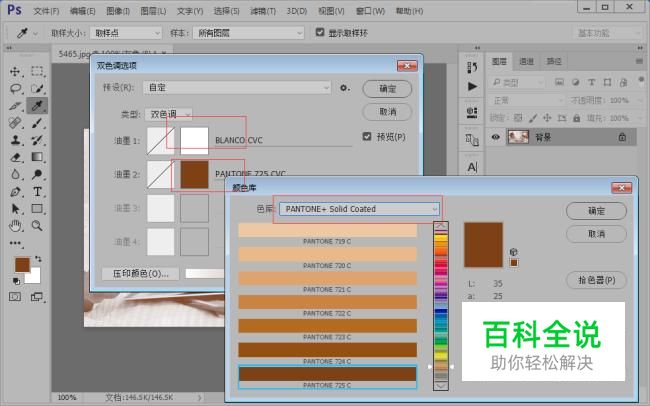650x406 pixels.
Task: Toggle Quick Mask mode
Action: click(x=15, y=297)
